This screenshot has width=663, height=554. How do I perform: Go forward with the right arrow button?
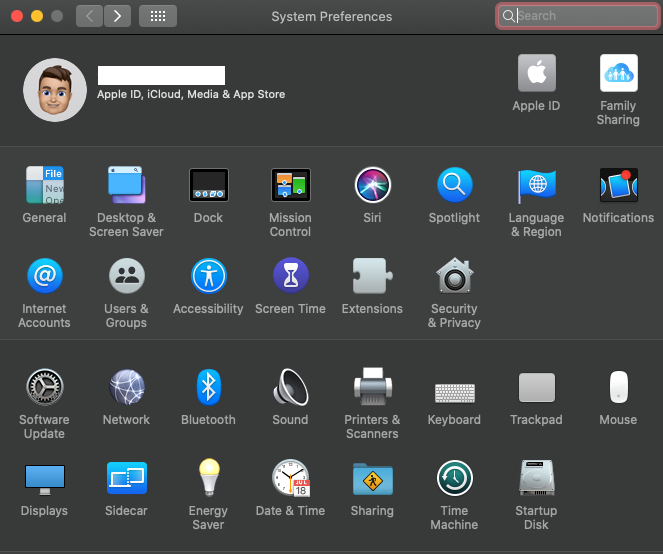coord(117,16)
